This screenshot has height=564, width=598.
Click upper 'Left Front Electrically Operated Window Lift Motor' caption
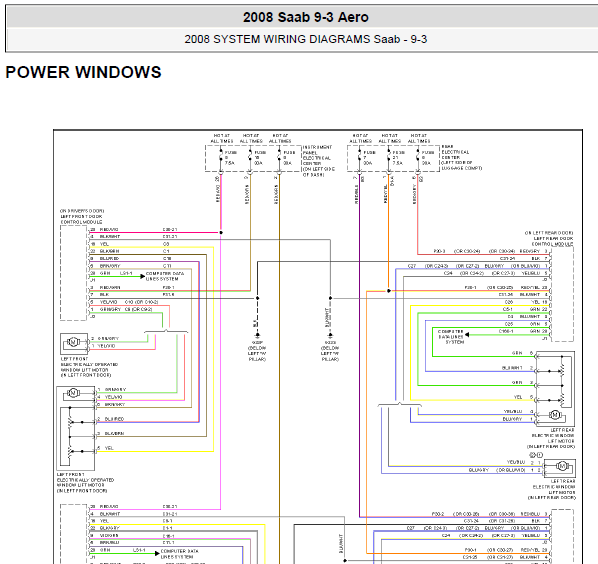coord(89,367)
